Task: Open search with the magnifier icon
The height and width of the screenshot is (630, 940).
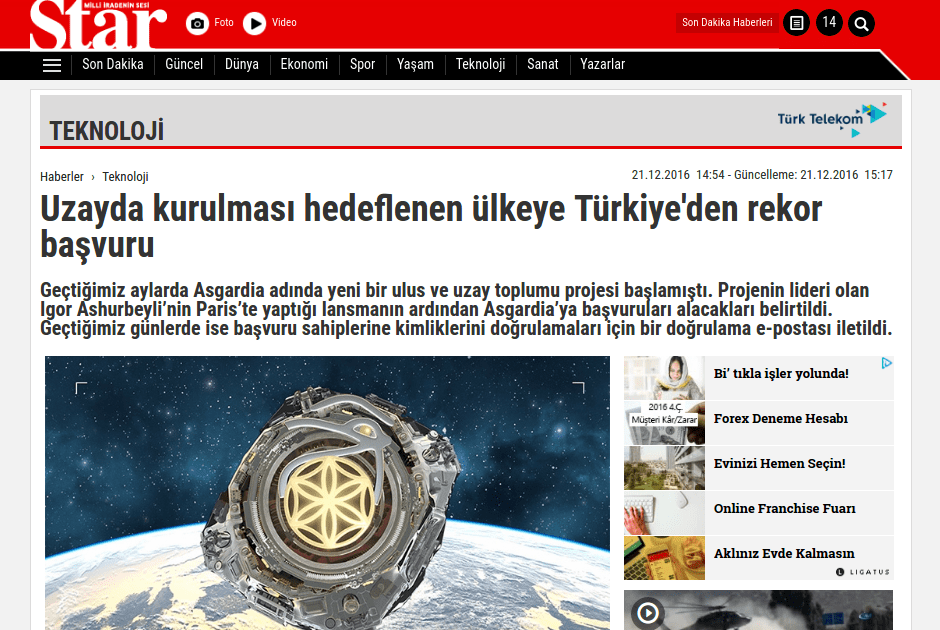Action: click(861, 23)
